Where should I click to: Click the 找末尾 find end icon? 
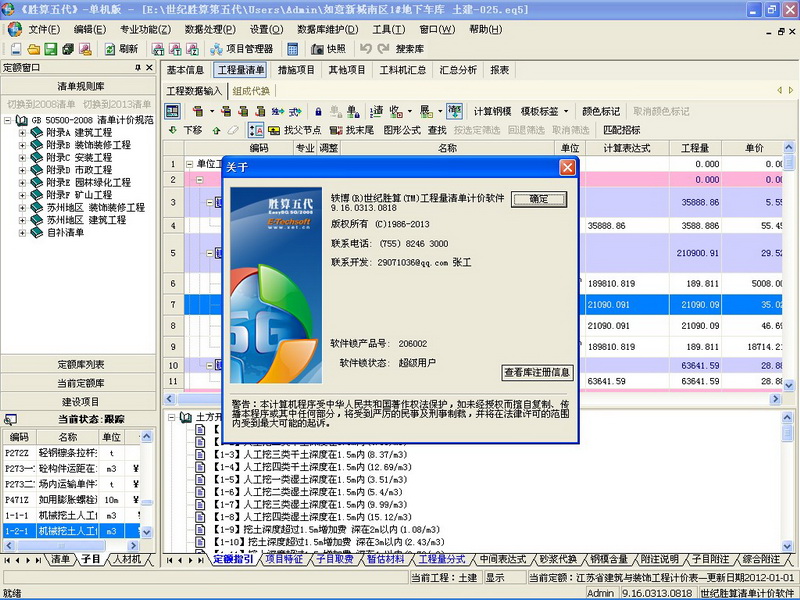352,130
